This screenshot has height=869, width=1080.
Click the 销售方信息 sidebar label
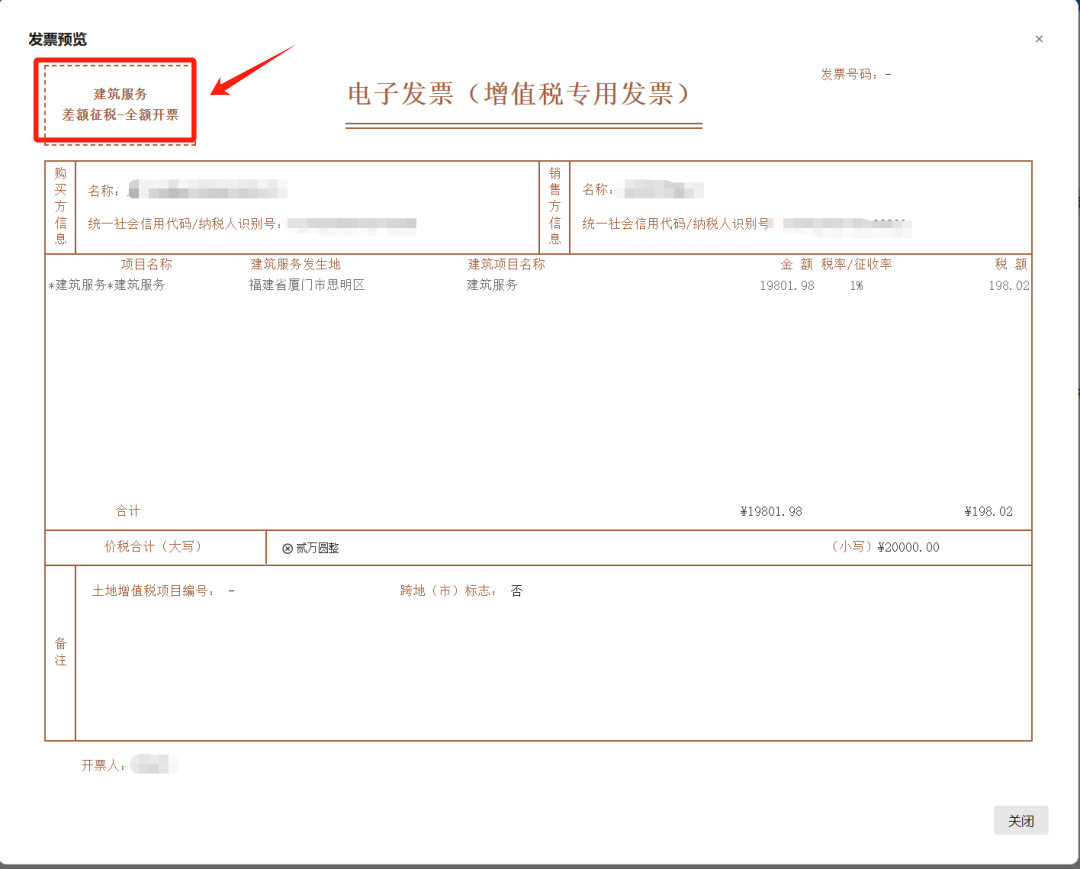click(x=556, y=204)
